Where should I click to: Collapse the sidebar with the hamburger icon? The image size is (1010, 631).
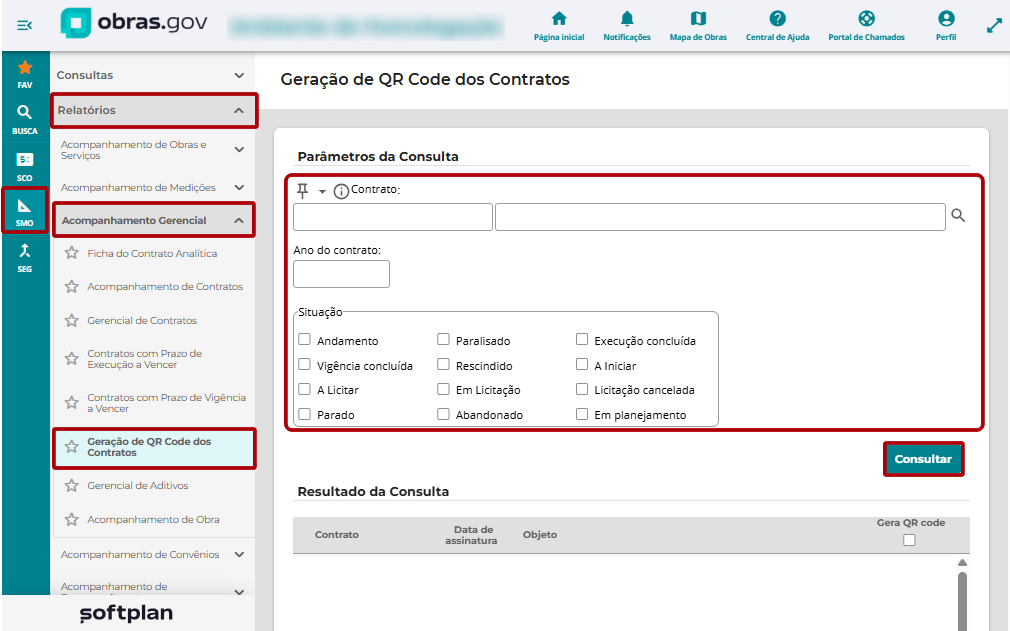24,25
